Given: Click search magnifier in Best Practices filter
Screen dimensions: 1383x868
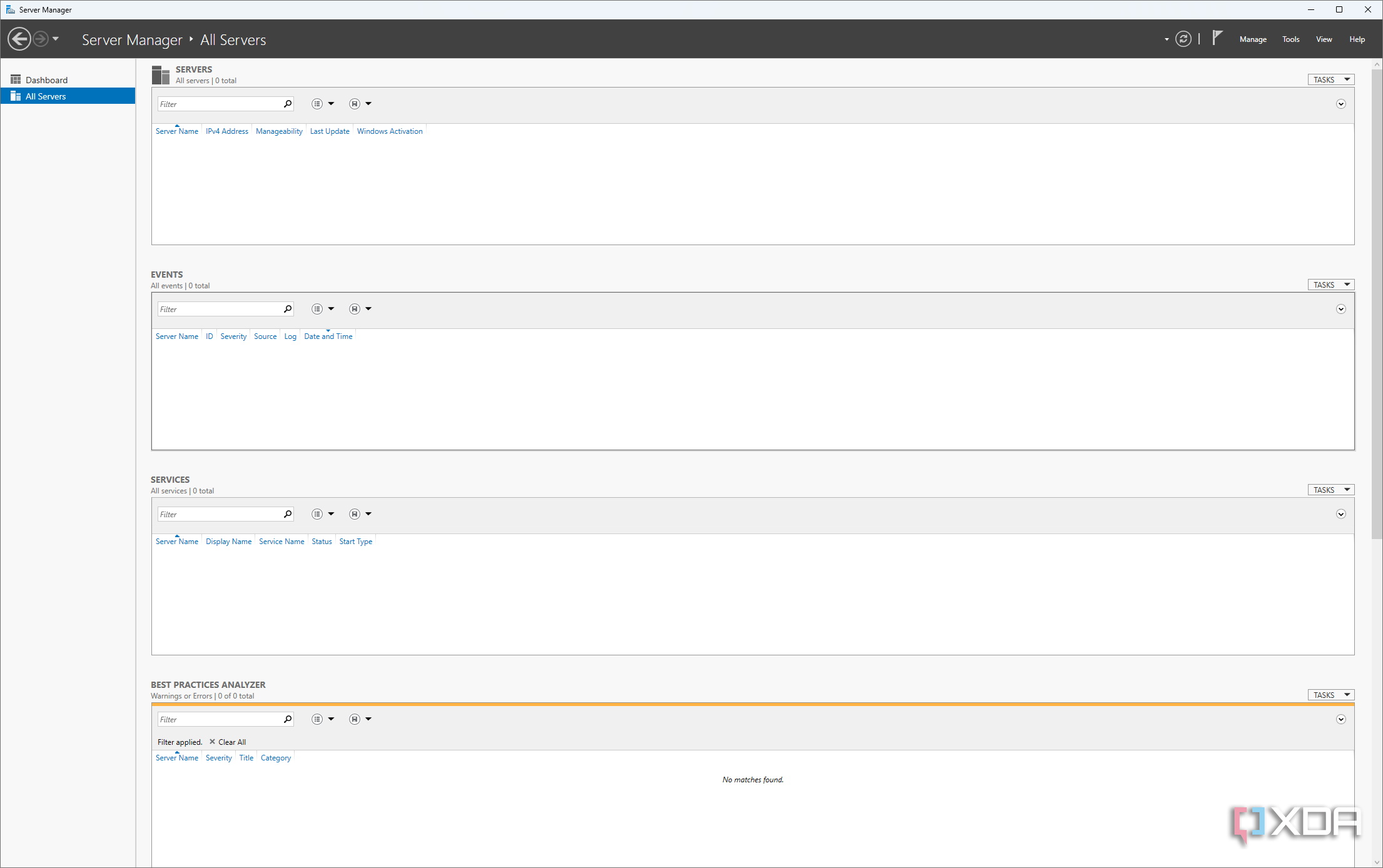Looking at the screenshot, I should 288,719.
